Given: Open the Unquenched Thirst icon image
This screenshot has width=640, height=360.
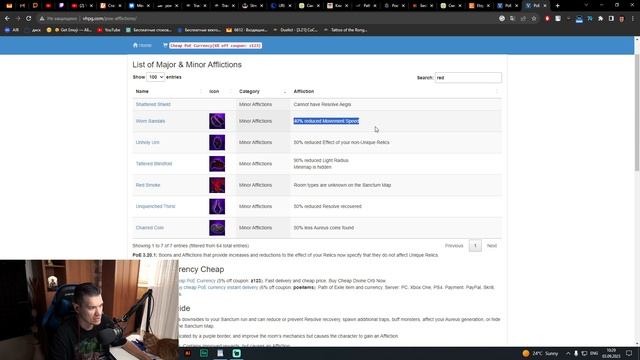Looking at the screenshot, I should pyautogui.click(x=217, y=207).
